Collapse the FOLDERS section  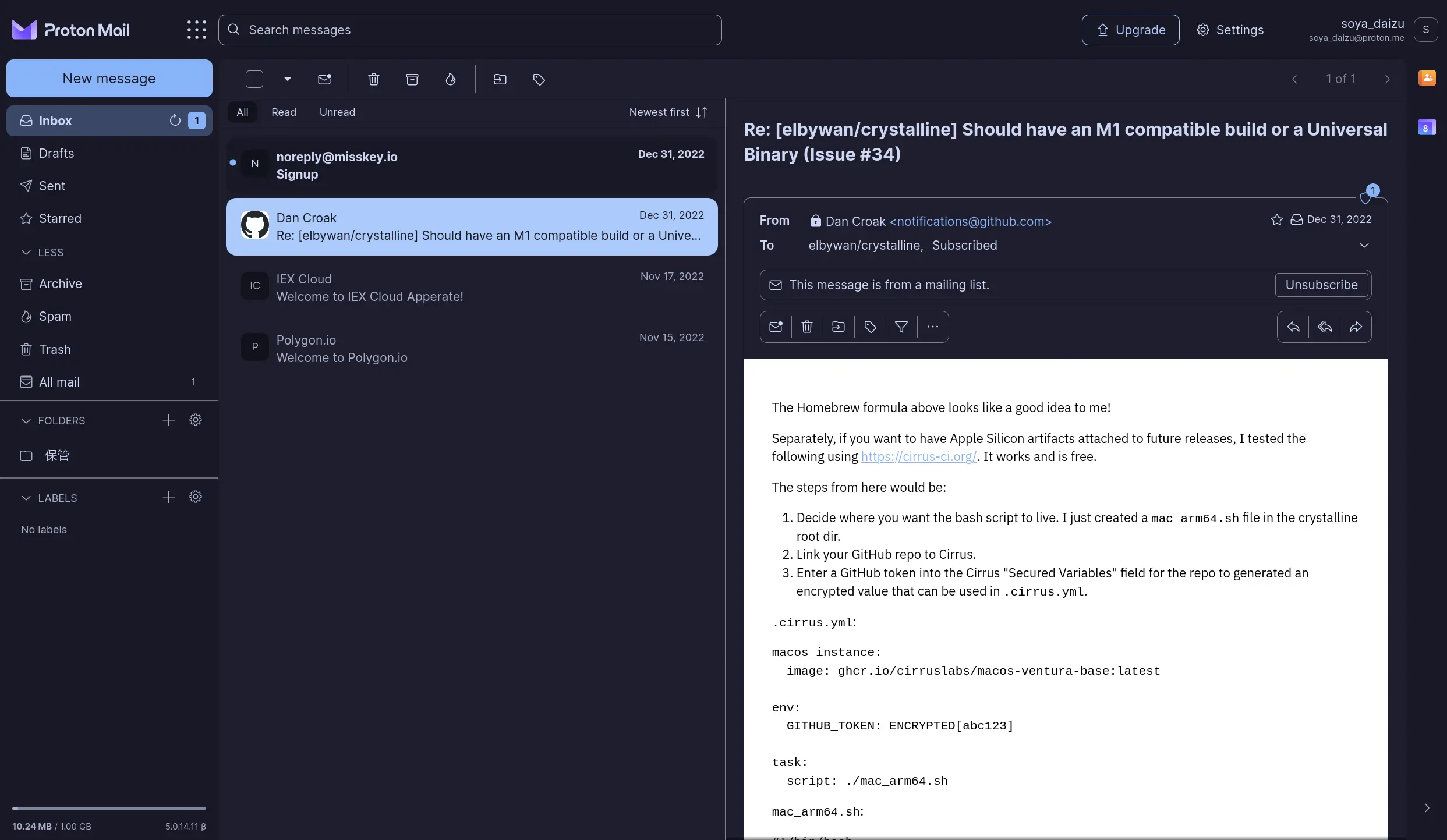[x=53, y=420]
